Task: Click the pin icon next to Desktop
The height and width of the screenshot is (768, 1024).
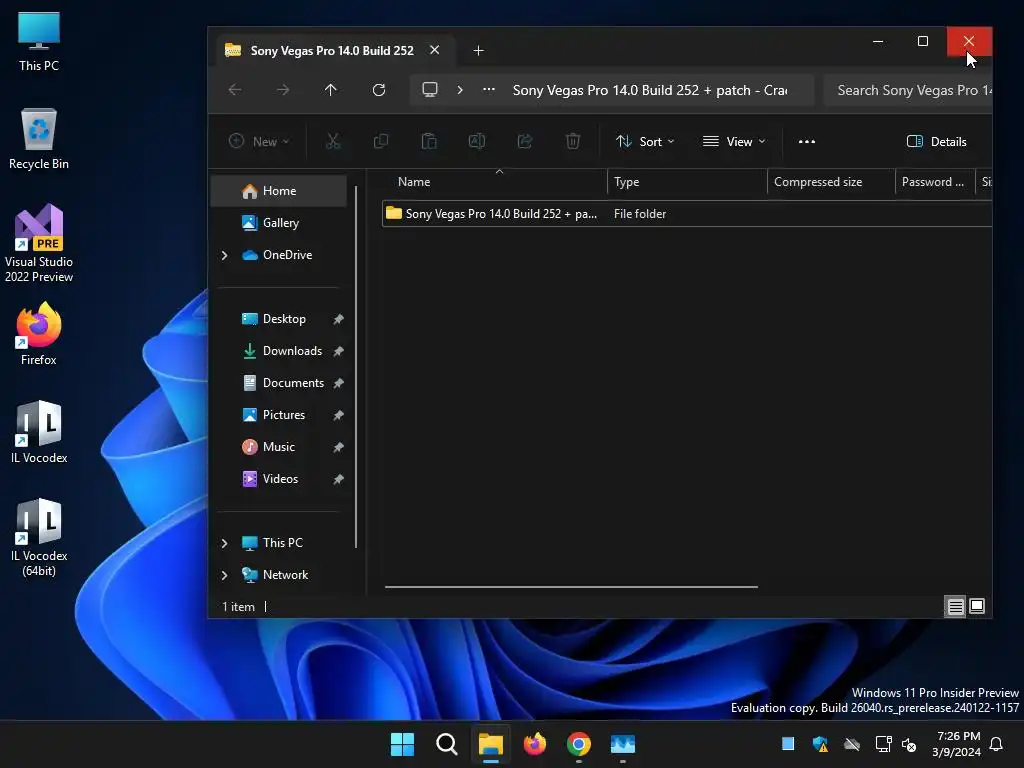Action: tap(338, 319)
